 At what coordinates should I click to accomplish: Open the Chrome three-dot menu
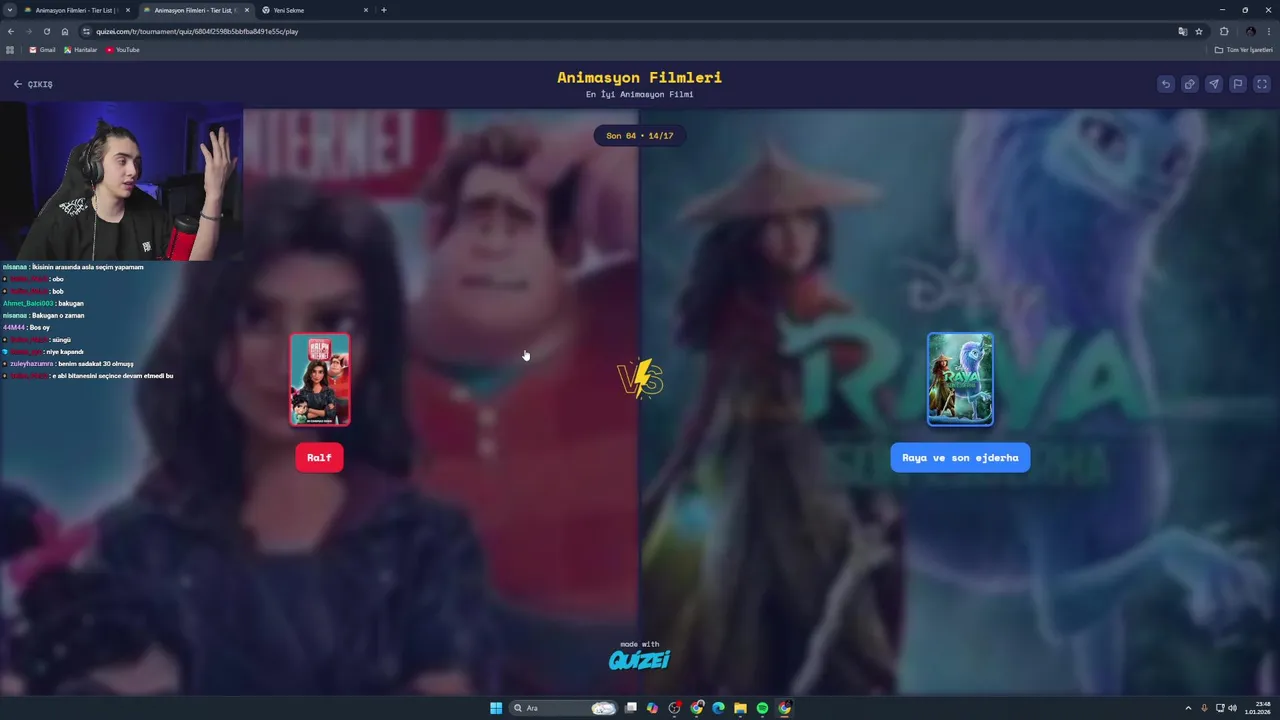tap(1268, 31)
